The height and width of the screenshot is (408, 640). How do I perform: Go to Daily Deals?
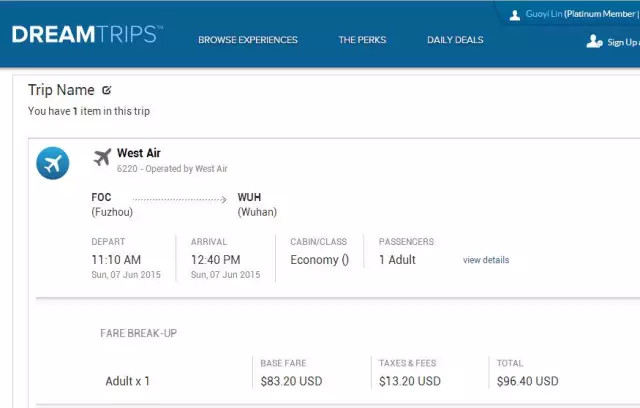click(455, 40)
